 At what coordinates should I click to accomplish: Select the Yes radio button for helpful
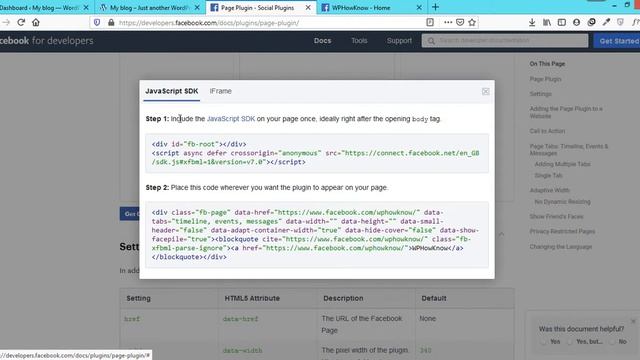point(543,342)
